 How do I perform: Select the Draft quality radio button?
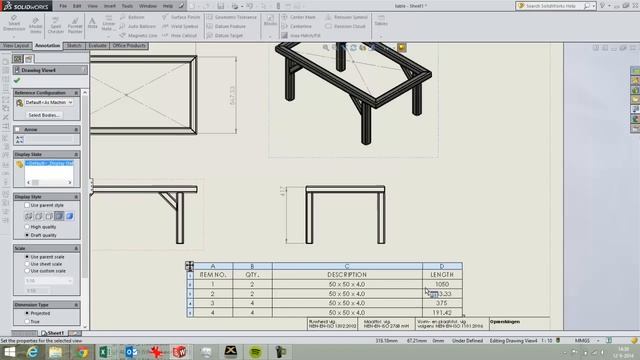[27, 235]
